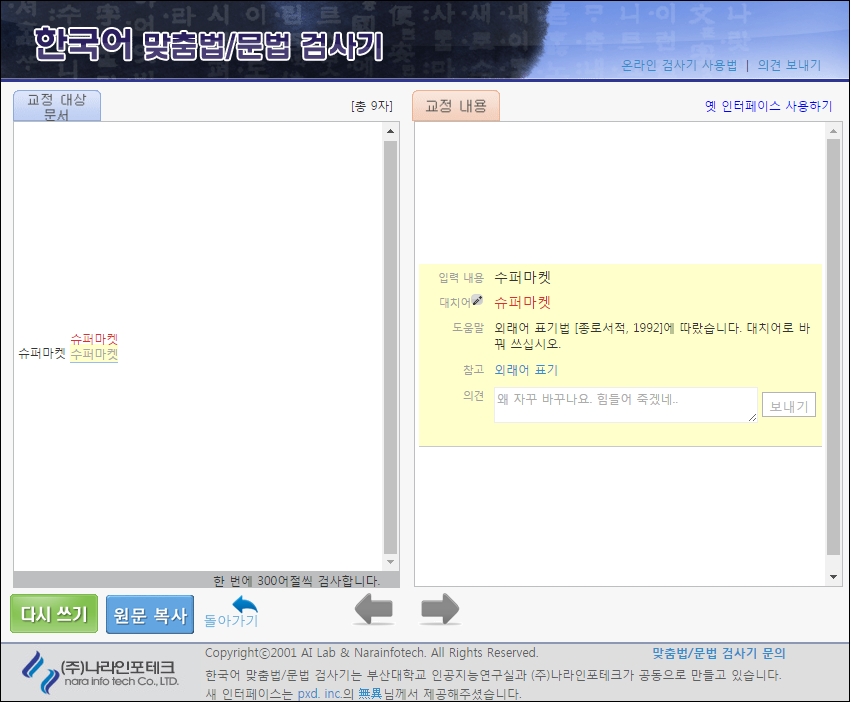The height and width of the screenshot is (703, 851).
Task: Click the down arrow of the left document scrollbar
Action: pyautogui.click(x=390, y=562)
